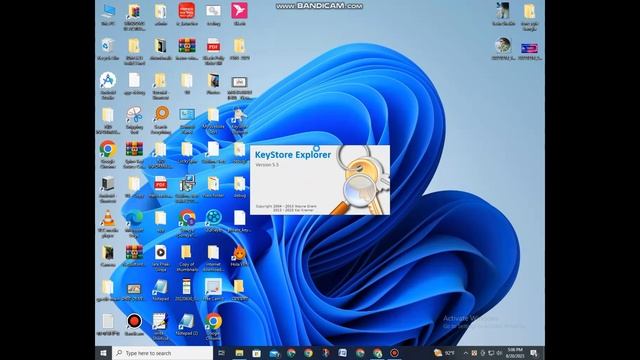
Task: Open the notification center icon
Action: click(534, 353)
